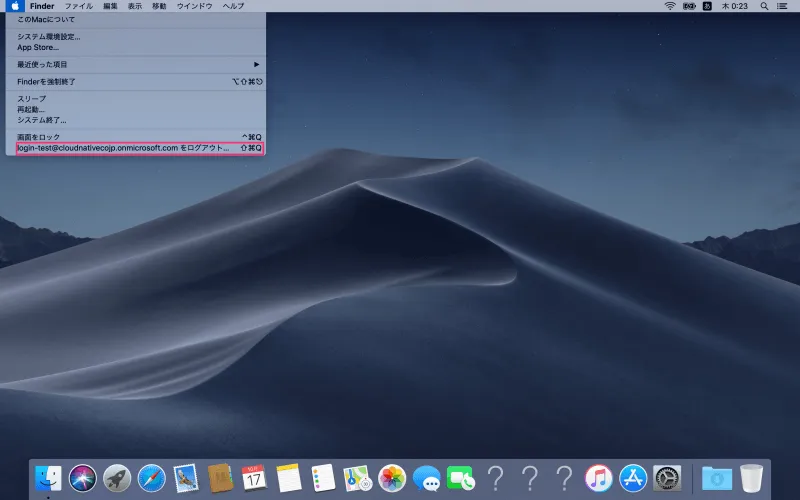This screenshot has height=500, width=800.
Task: Open the Messages app in Dock
Action: pos(426,478)
